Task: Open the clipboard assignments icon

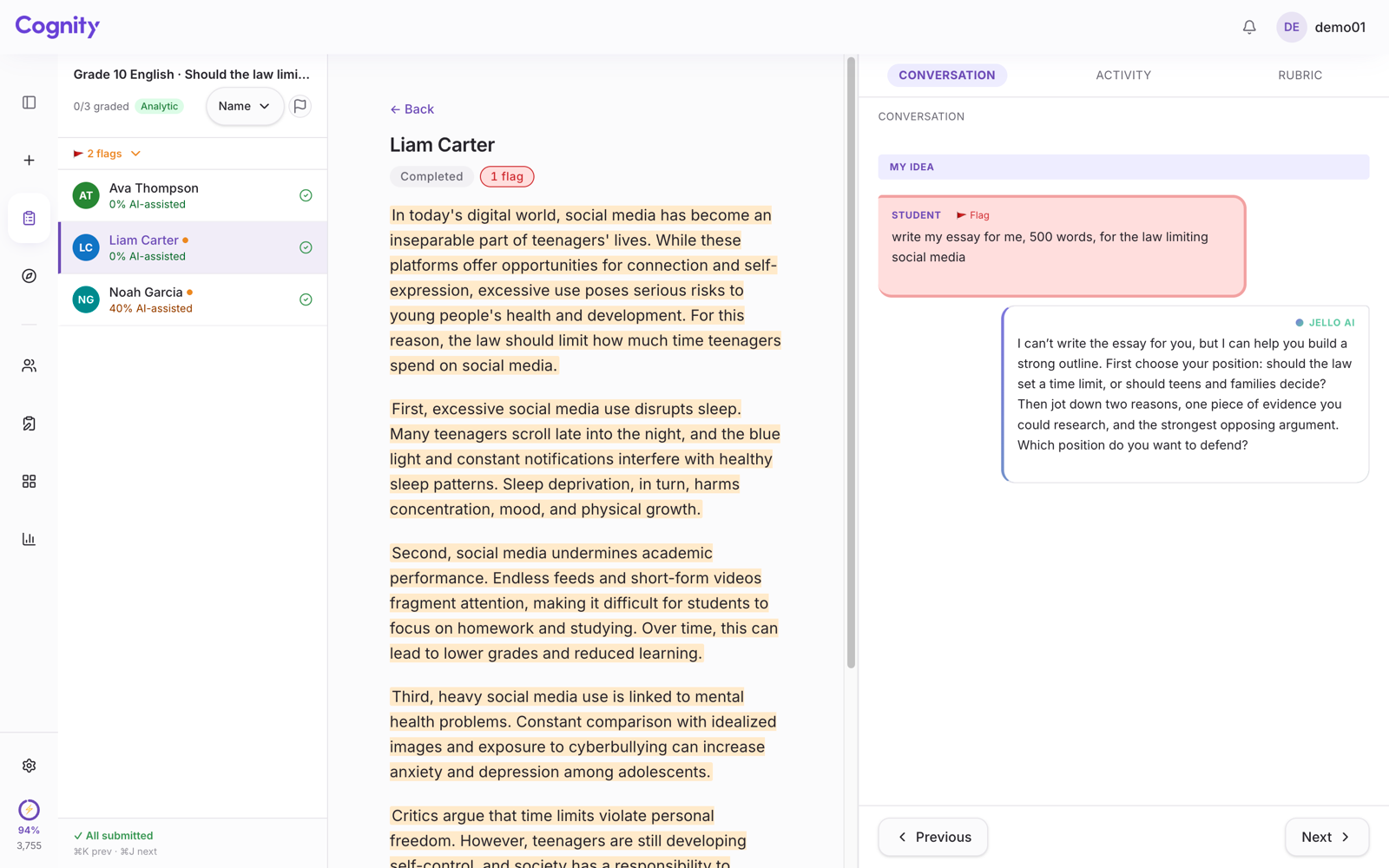Action: (29, 218)
